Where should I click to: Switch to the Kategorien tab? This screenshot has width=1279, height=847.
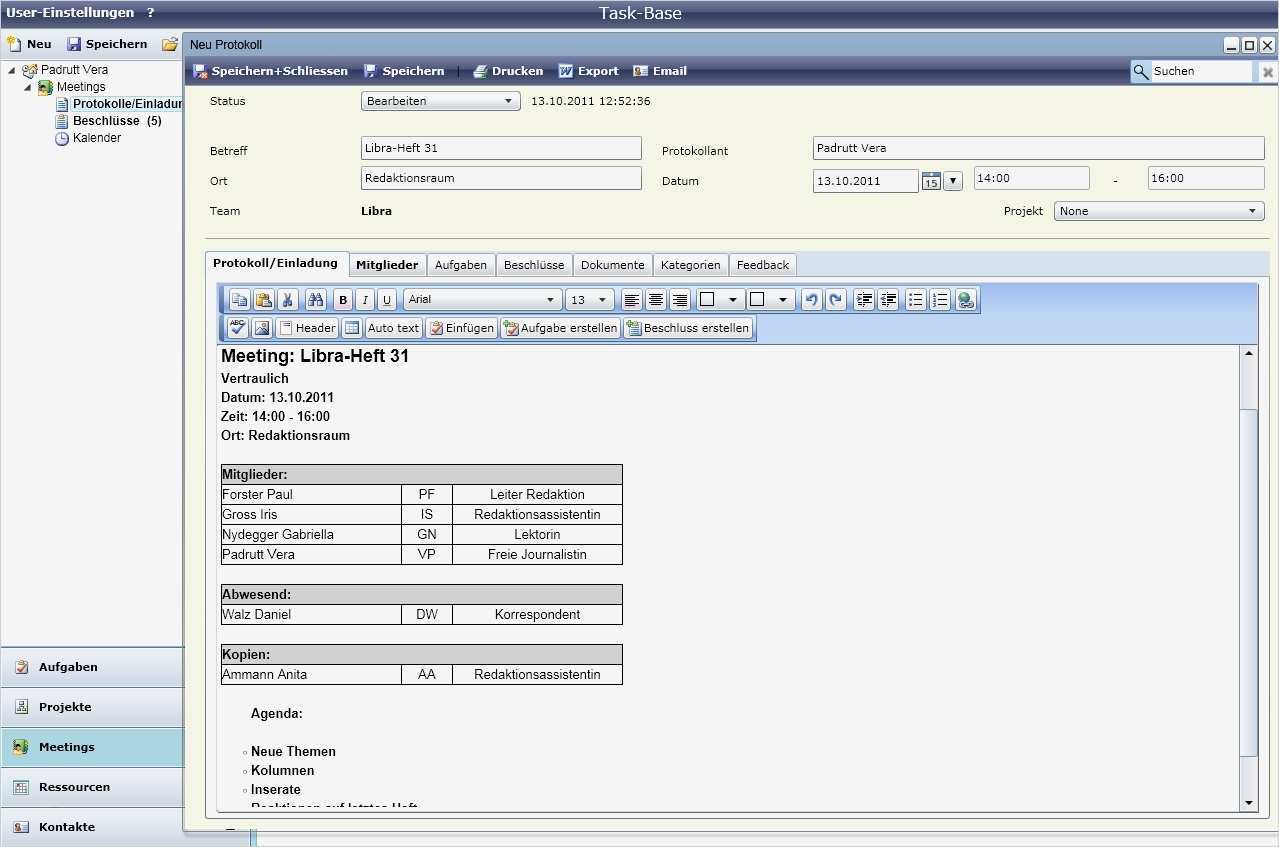click(x=691, y=265)
